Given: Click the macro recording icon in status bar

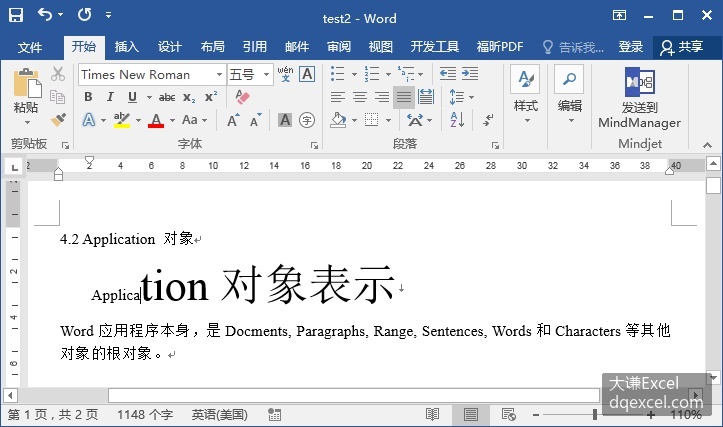Looking at the screenshot, I should pyautogui.click(x=274, y=415).
